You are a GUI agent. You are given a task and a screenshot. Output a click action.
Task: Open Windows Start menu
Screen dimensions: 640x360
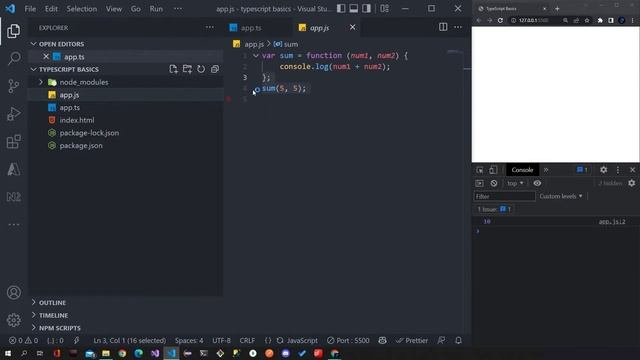[8, 353]
